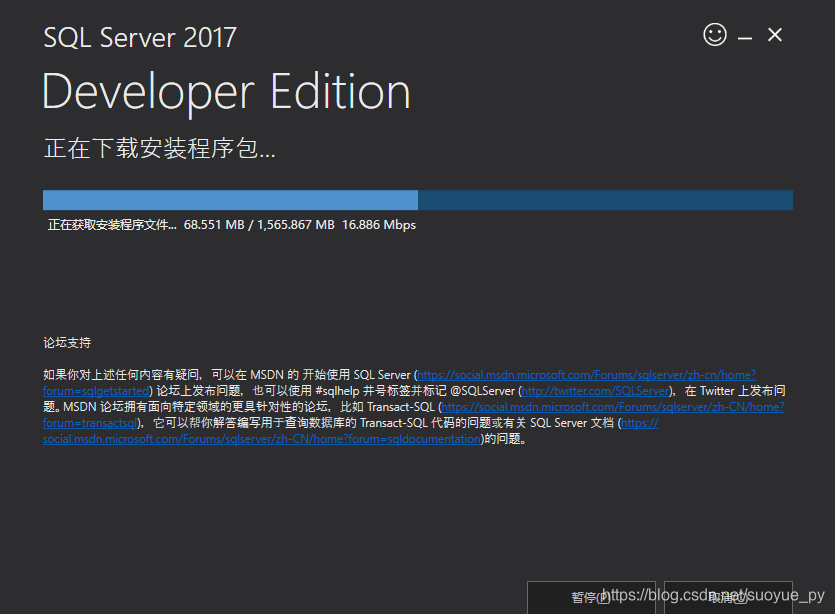Click the '16.886 Mbps' speed text

(379, 225)
